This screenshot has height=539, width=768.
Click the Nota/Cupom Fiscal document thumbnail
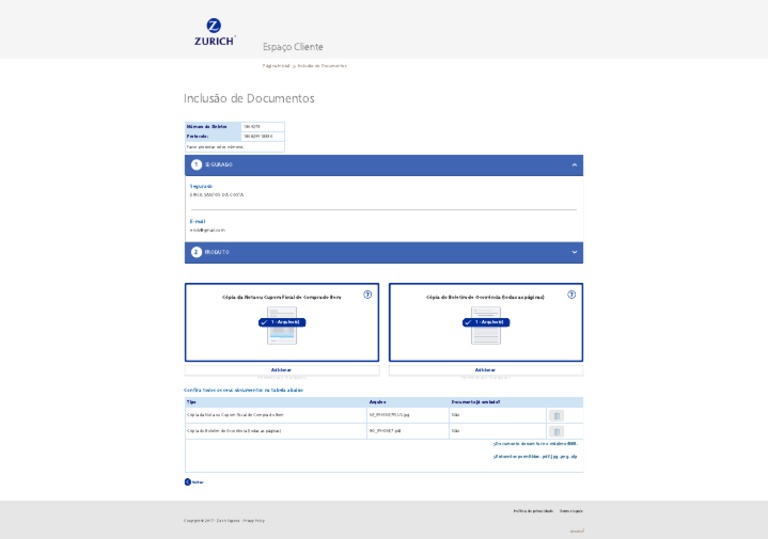coord(281,327)
